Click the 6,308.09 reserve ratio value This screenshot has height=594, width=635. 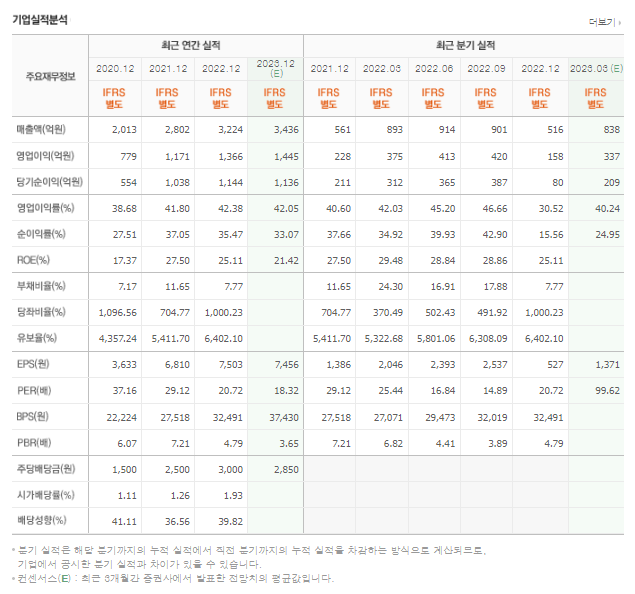point(488,339)
